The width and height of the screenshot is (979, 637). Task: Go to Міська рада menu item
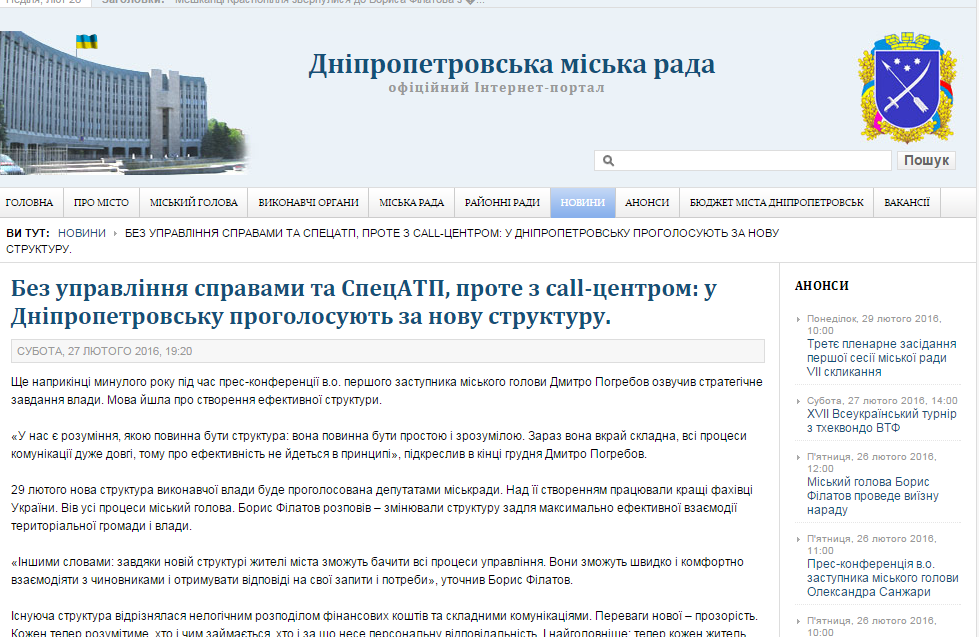click(411, 202)
